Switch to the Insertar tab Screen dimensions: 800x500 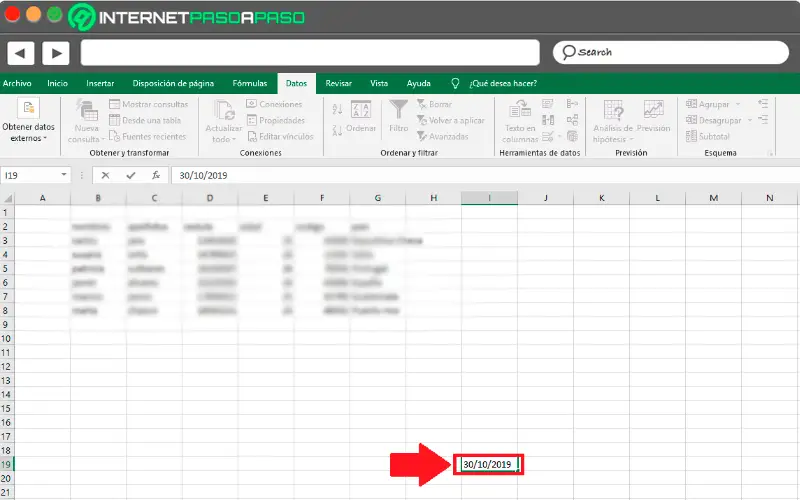(100, 83)
